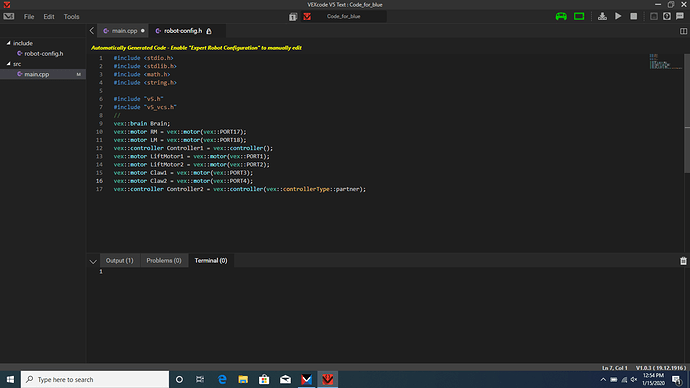
Task: Open the feedback chat icon
Action: (680, 16)
